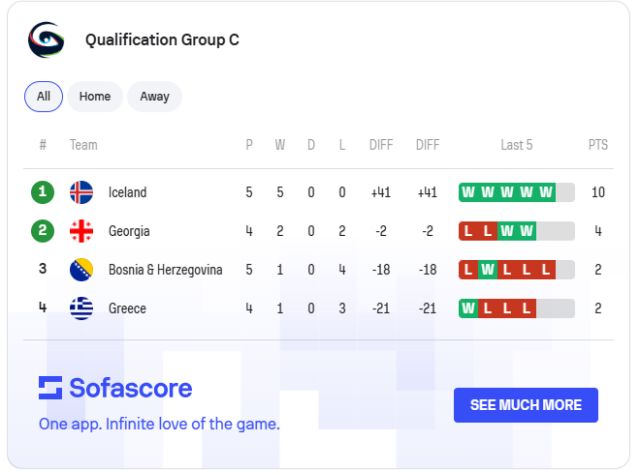Click the PTS column header
Screen dimensions: 640x474
(x=598, y=145)
